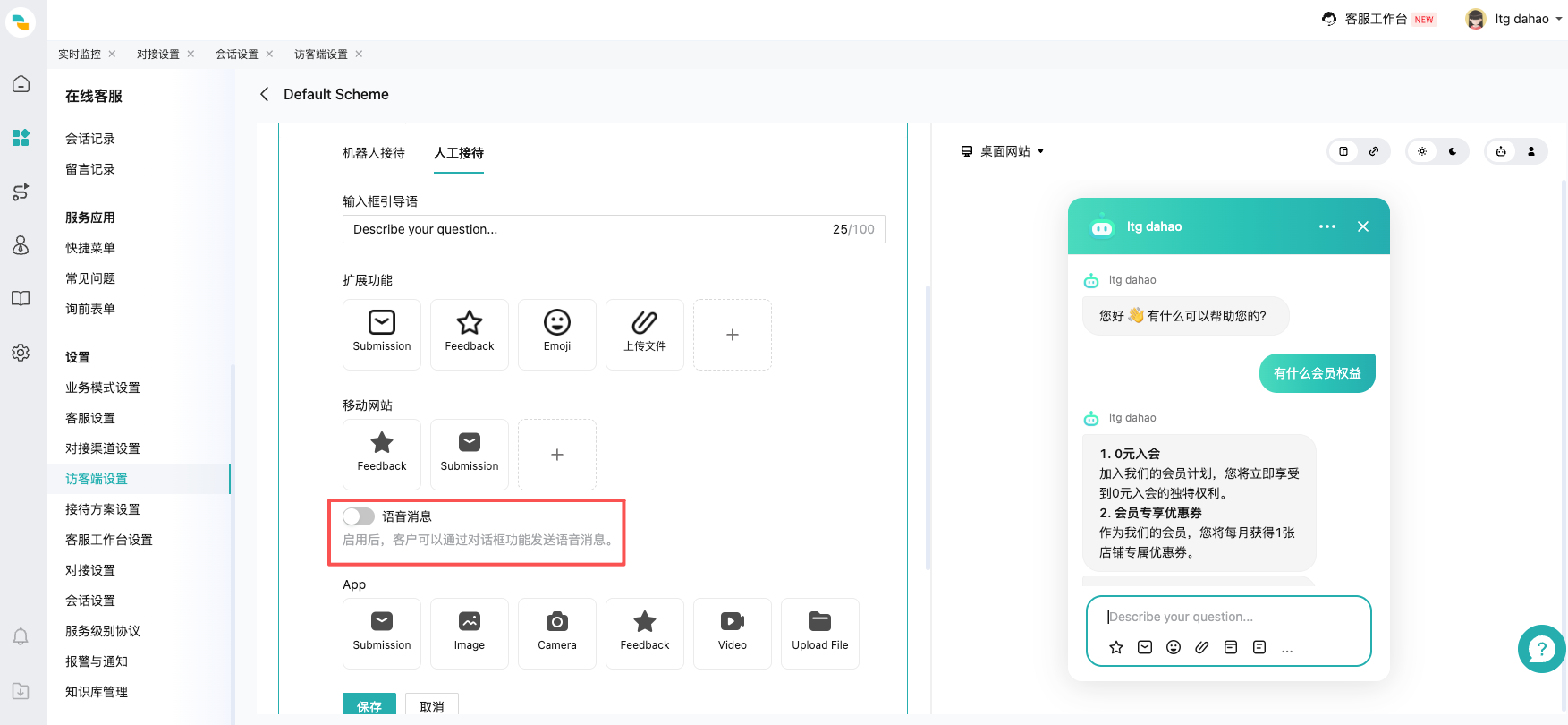
Task: Go back from Default Scheme
Action: pyautogui.click(x=264, y=94)
